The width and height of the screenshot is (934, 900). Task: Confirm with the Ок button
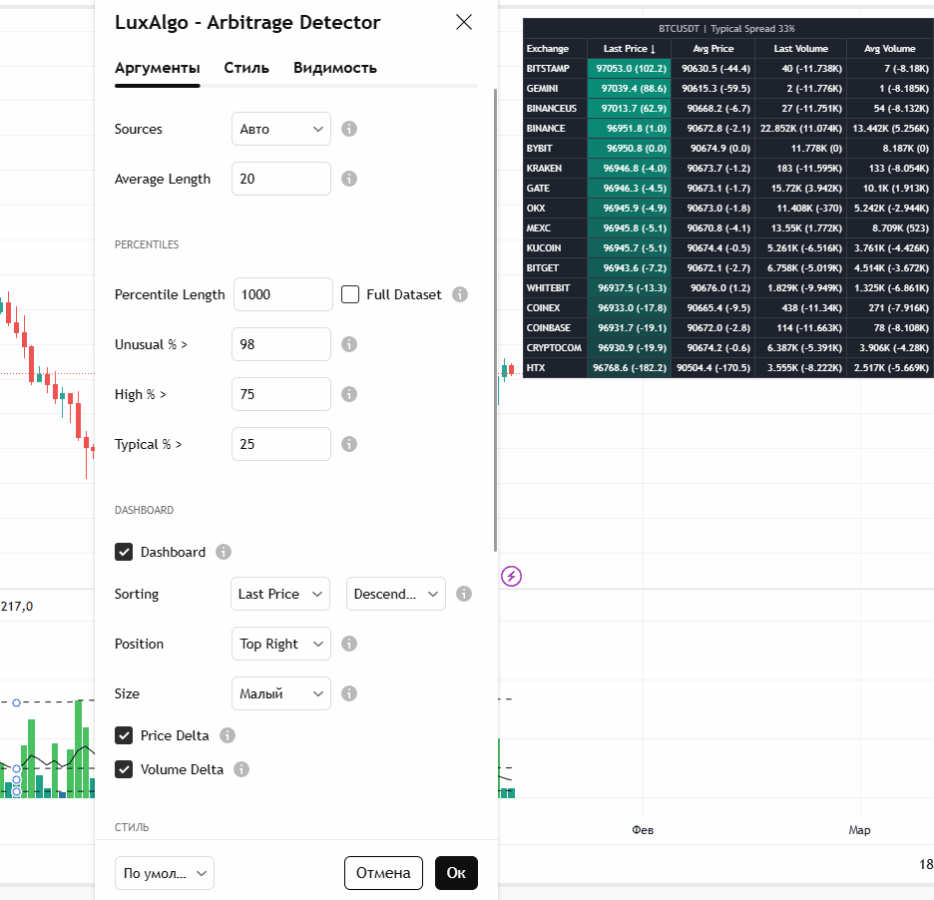456,873
